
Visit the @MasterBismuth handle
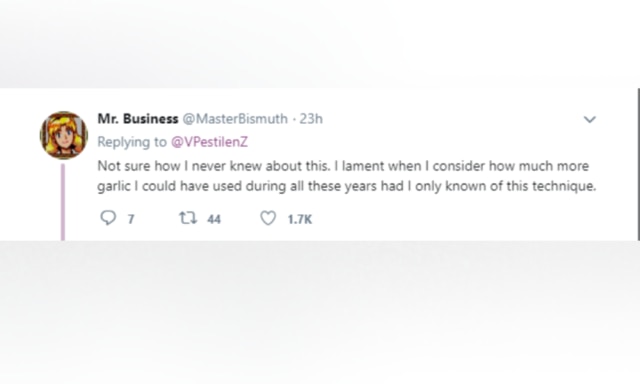(235, 119)
